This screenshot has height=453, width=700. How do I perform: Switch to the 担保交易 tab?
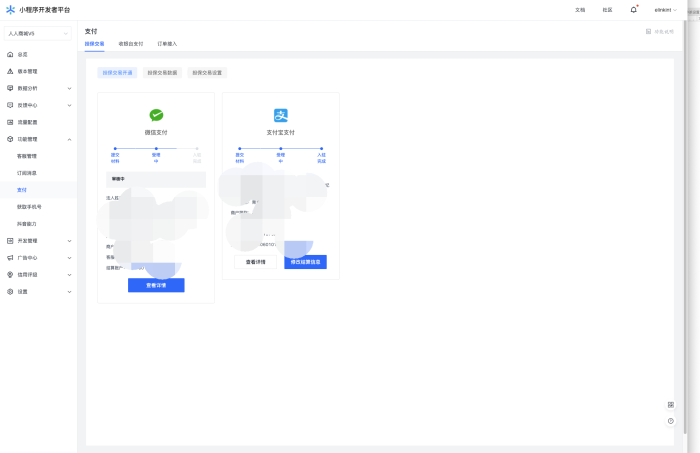tap(95, 44)
